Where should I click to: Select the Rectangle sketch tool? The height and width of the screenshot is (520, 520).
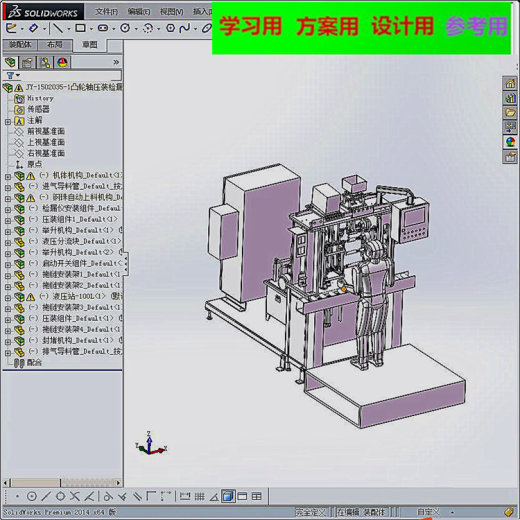pyautogui.click(x=80, y=28)
